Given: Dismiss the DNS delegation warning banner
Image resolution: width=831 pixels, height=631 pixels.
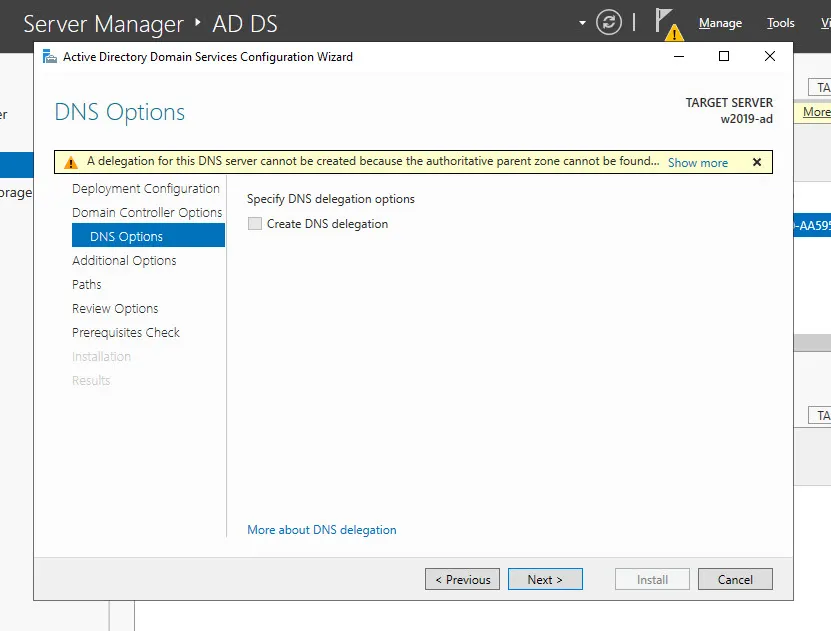Looking at the screenshot, I should click(x=757, y=162).
